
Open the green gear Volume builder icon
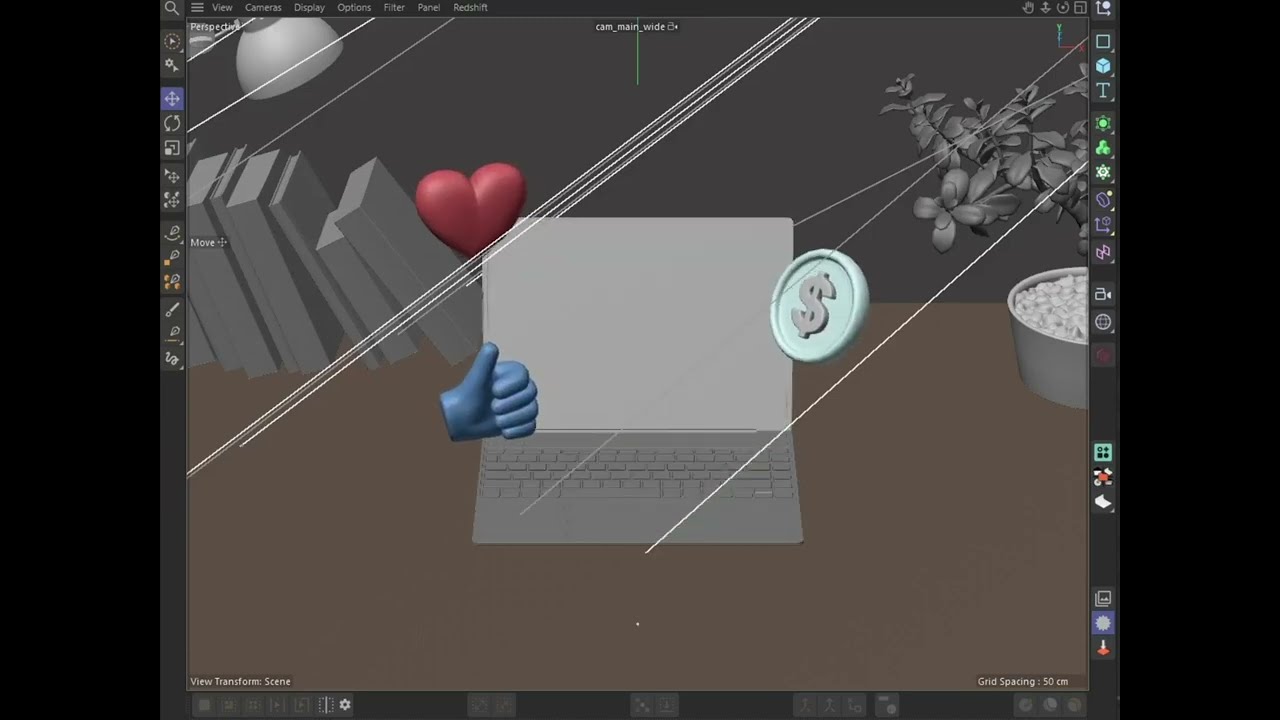pos(1103,172)
